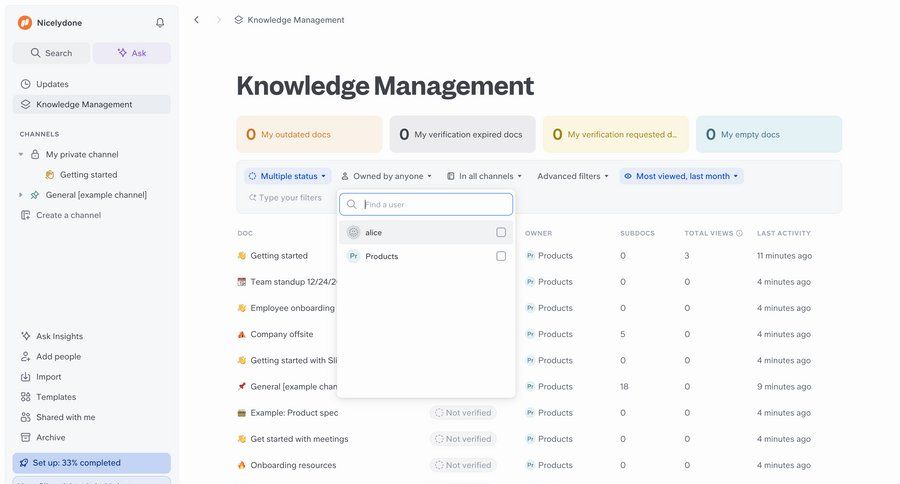Viewport: 900px width, 484px height.
Task: Click the Find a user search field
Action: pyautogui.click(x=435, y=204)
